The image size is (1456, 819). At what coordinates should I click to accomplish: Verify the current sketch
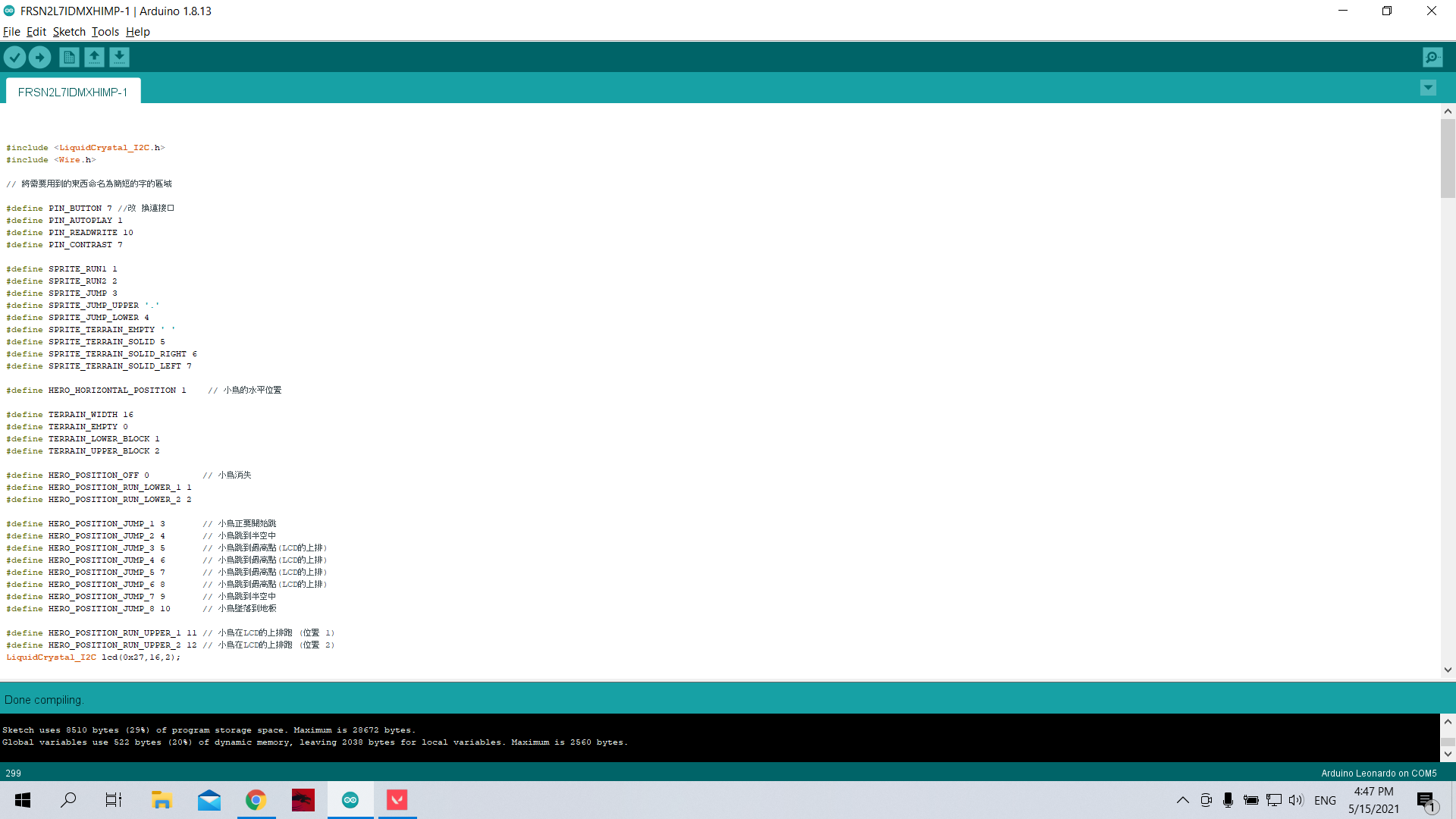14,57
